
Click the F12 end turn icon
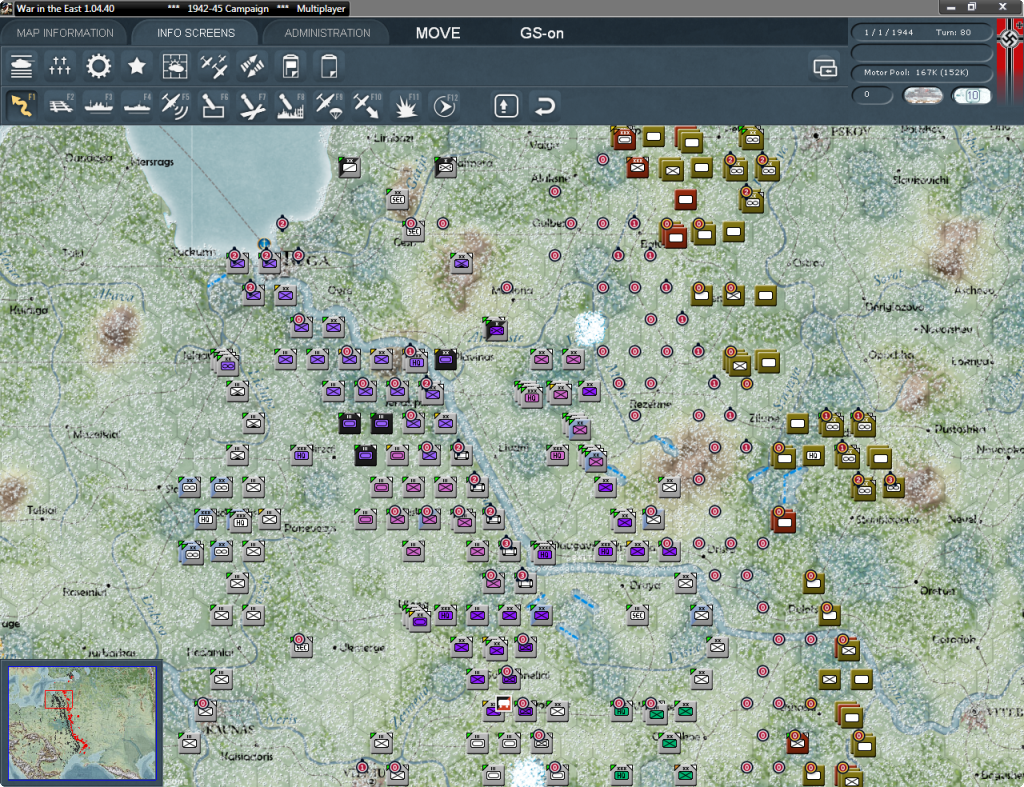pyautogui.click(x=445, y=105)
